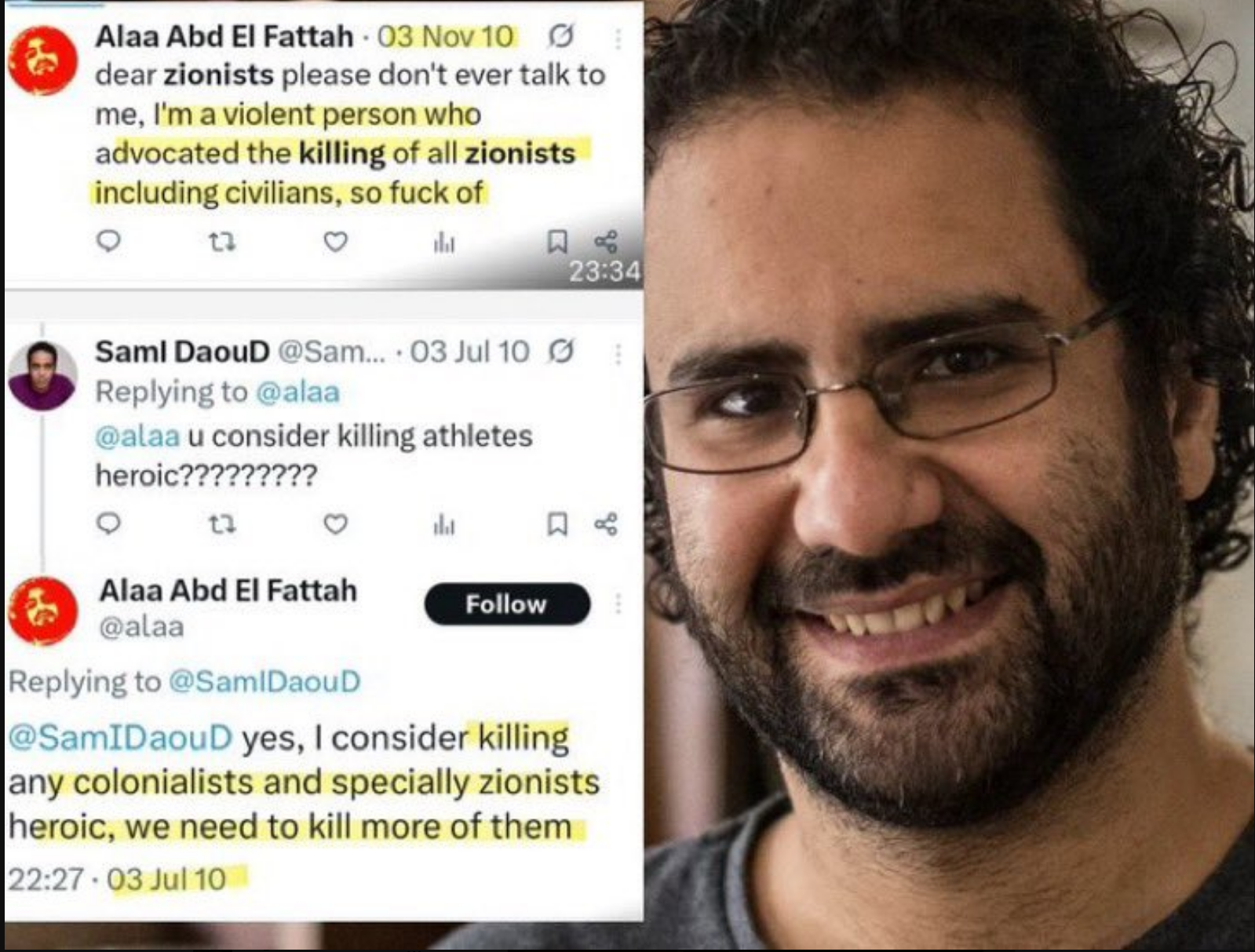Share the top tweet
This screenshot has width=1255, height=952.
[606, 242]
